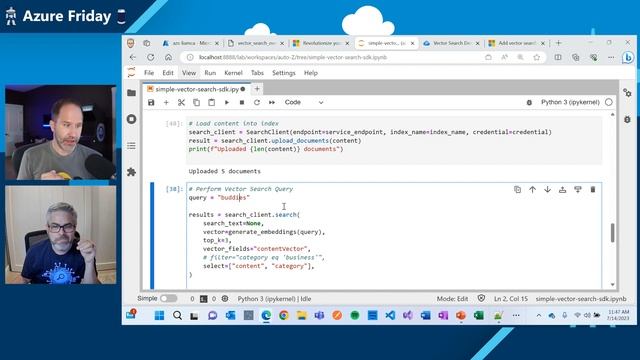
Task: Insert a cell above via cell toolbar
Action: pos(562,189)
